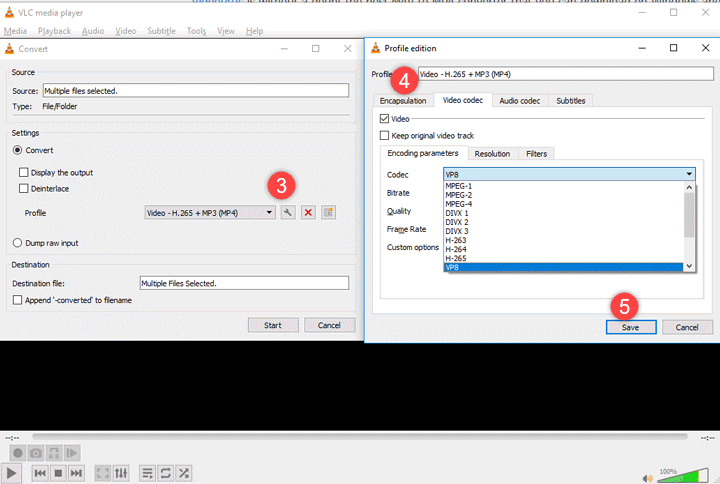Select the Convert radio button

(x=17, y=150)
